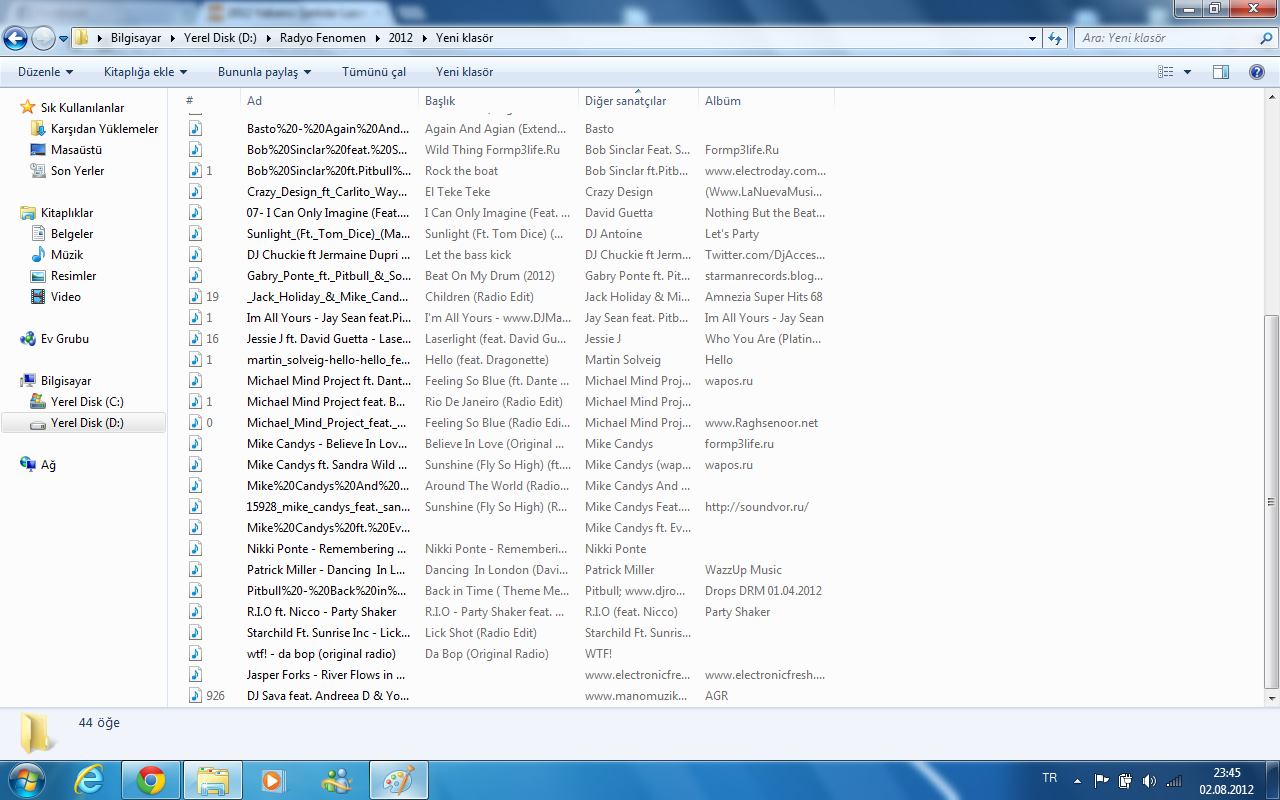Image resolution: width=1280 pixels, height=800 pixels.
Task: Click the TR language indicator
Action: click(x=1049, y=778)
